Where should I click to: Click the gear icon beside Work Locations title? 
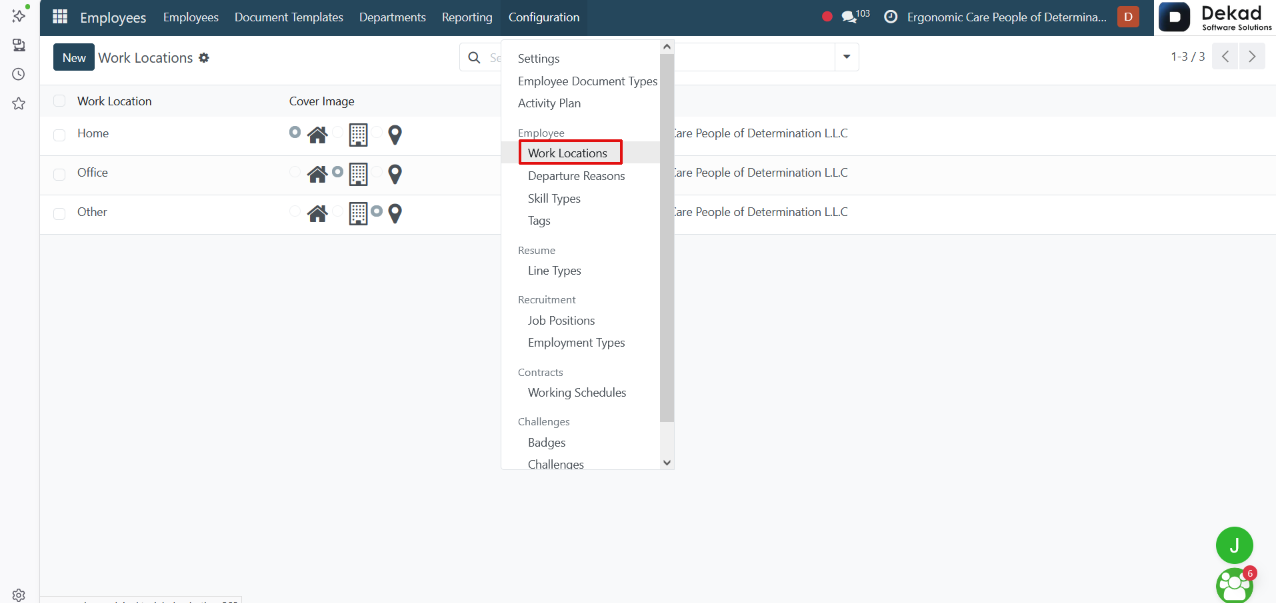coord(204,58)
